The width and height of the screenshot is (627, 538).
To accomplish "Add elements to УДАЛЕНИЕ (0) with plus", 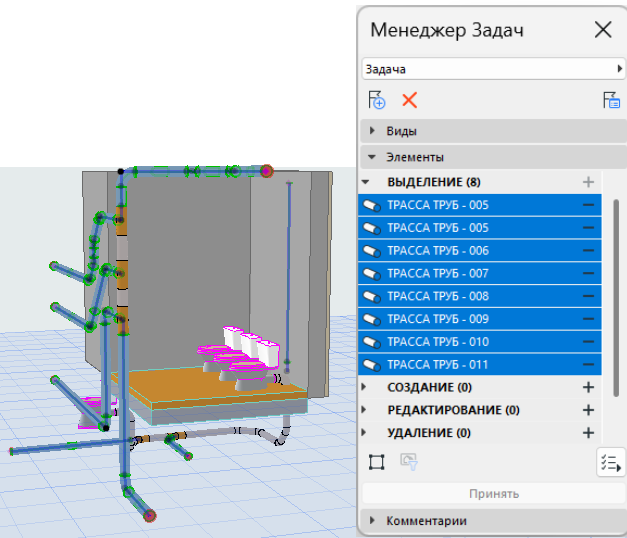I will [x=588, y=433].
